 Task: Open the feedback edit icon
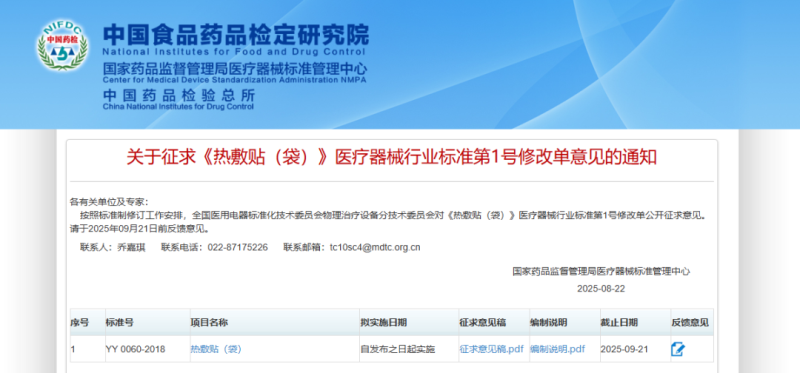point(678,350)
